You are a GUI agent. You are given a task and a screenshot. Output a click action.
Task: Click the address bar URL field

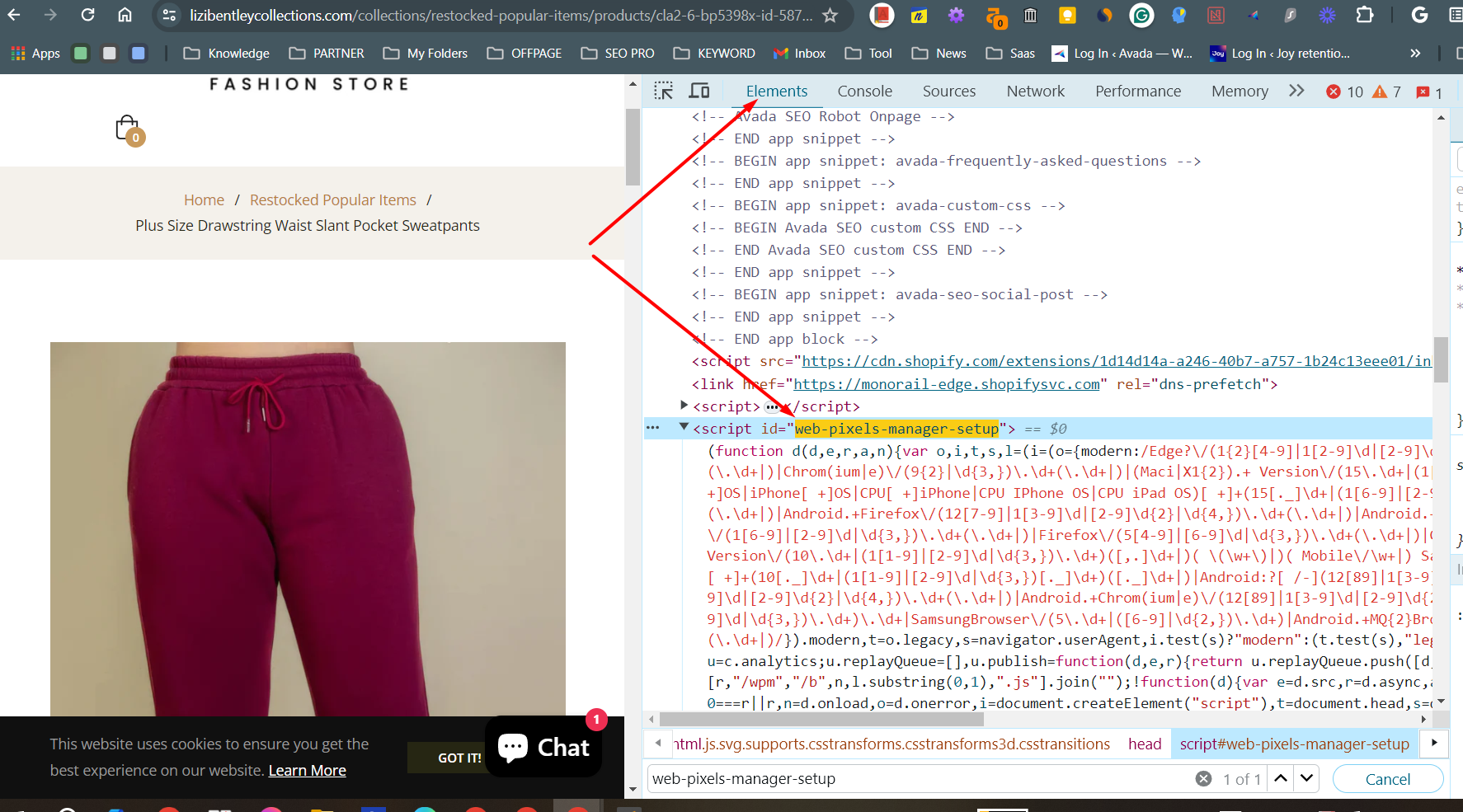pos(500,15)
